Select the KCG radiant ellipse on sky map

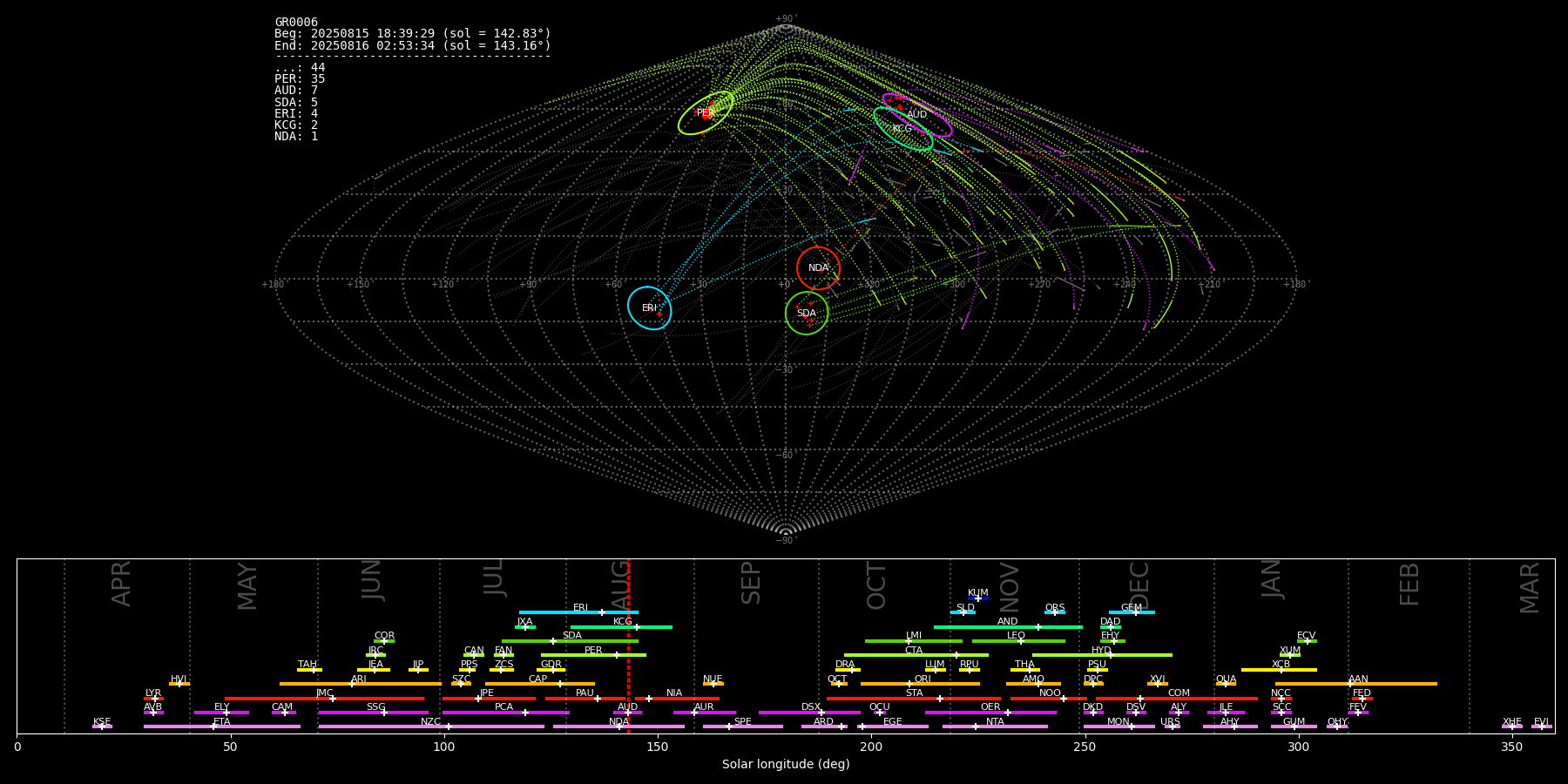coord(903,129)
